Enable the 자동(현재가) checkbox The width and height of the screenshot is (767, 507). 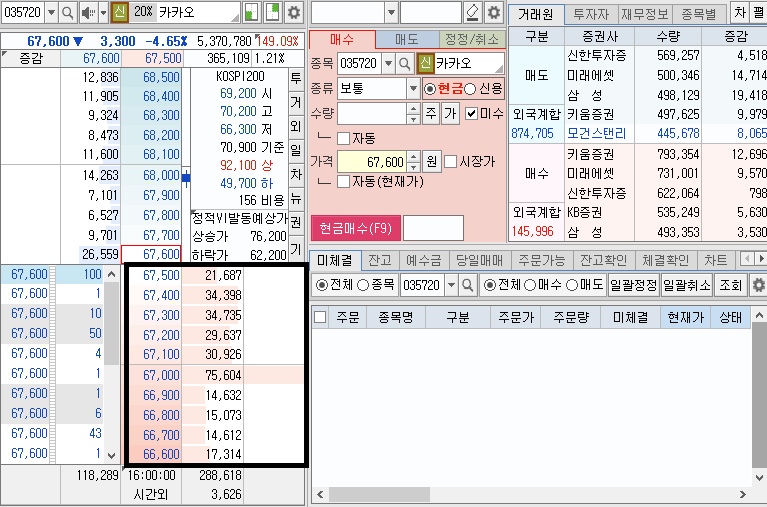(343, 182)
